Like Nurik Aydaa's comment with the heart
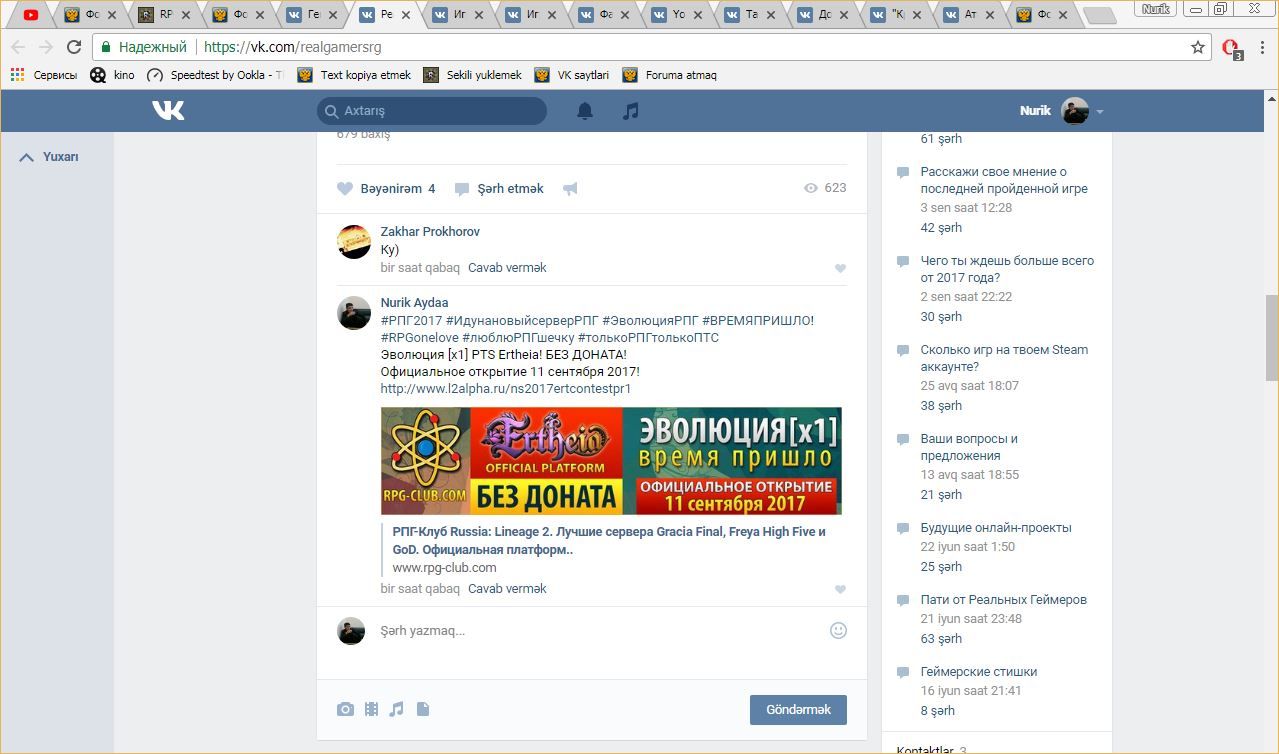This screenshot has height=754, width=1279. 840,589
